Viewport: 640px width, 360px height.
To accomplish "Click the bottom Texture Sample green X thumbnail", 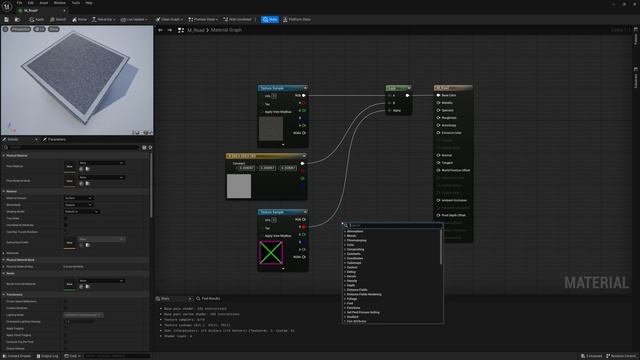I will 271,253.
